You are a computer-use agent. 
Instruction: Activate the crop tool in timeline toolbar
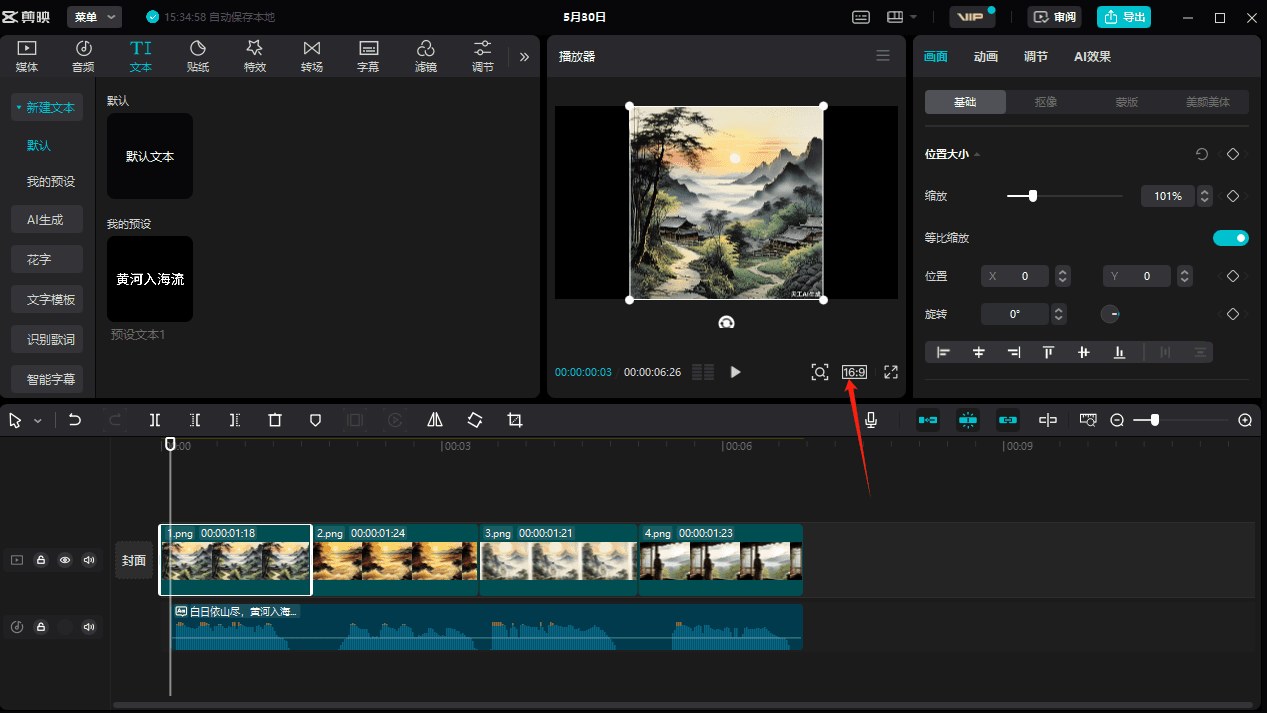click(x=515, y=420)
